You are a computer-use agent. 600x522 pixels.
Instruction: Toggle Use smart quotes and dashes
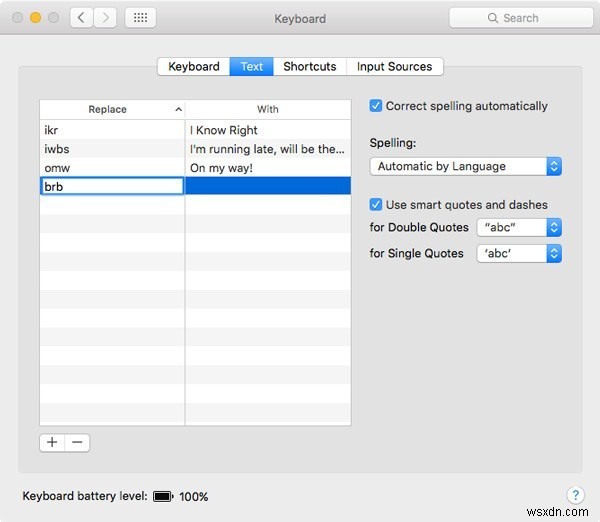375,204
